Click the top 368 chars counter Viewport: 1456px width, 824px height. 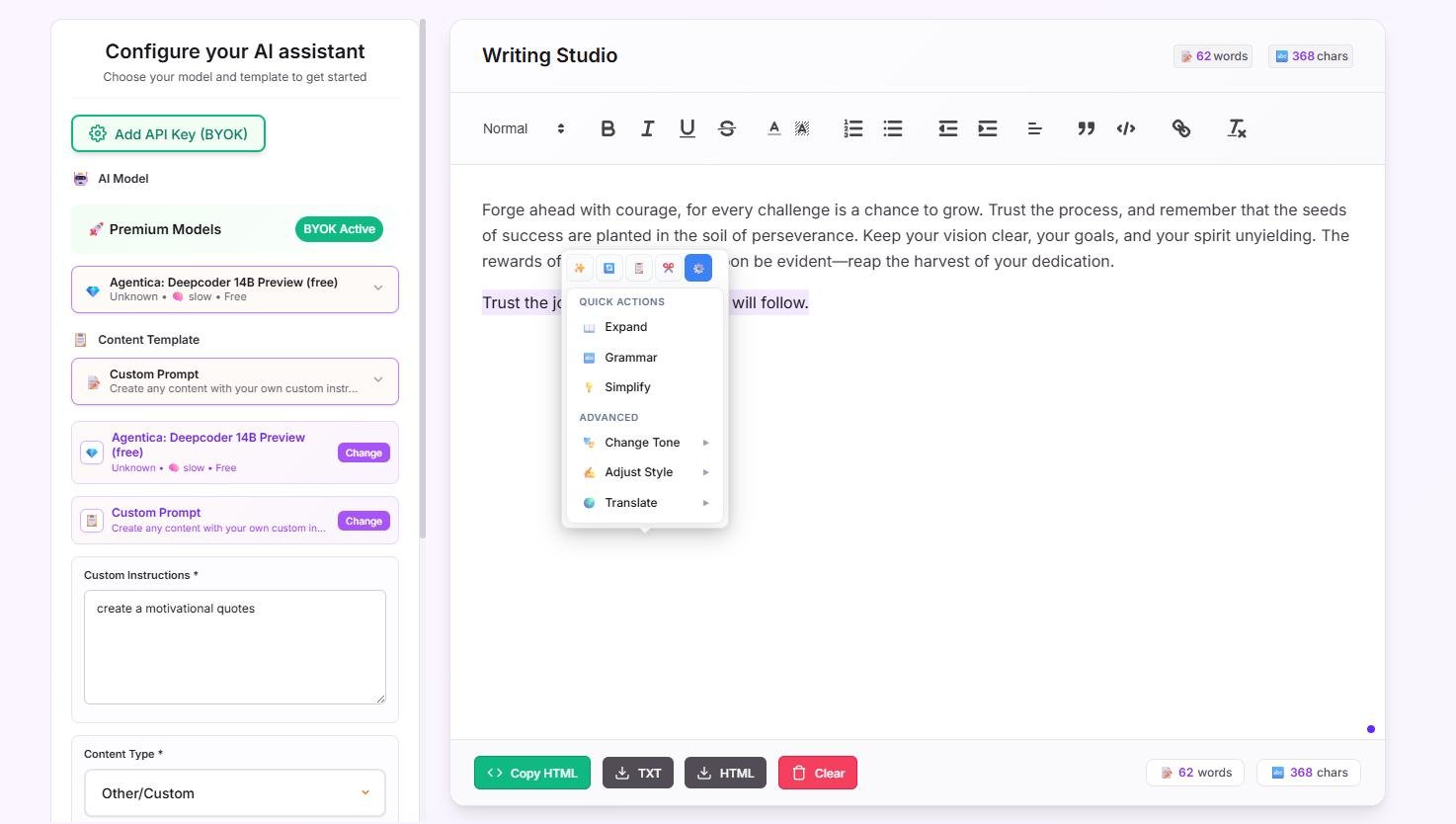tap(1310, 56)
